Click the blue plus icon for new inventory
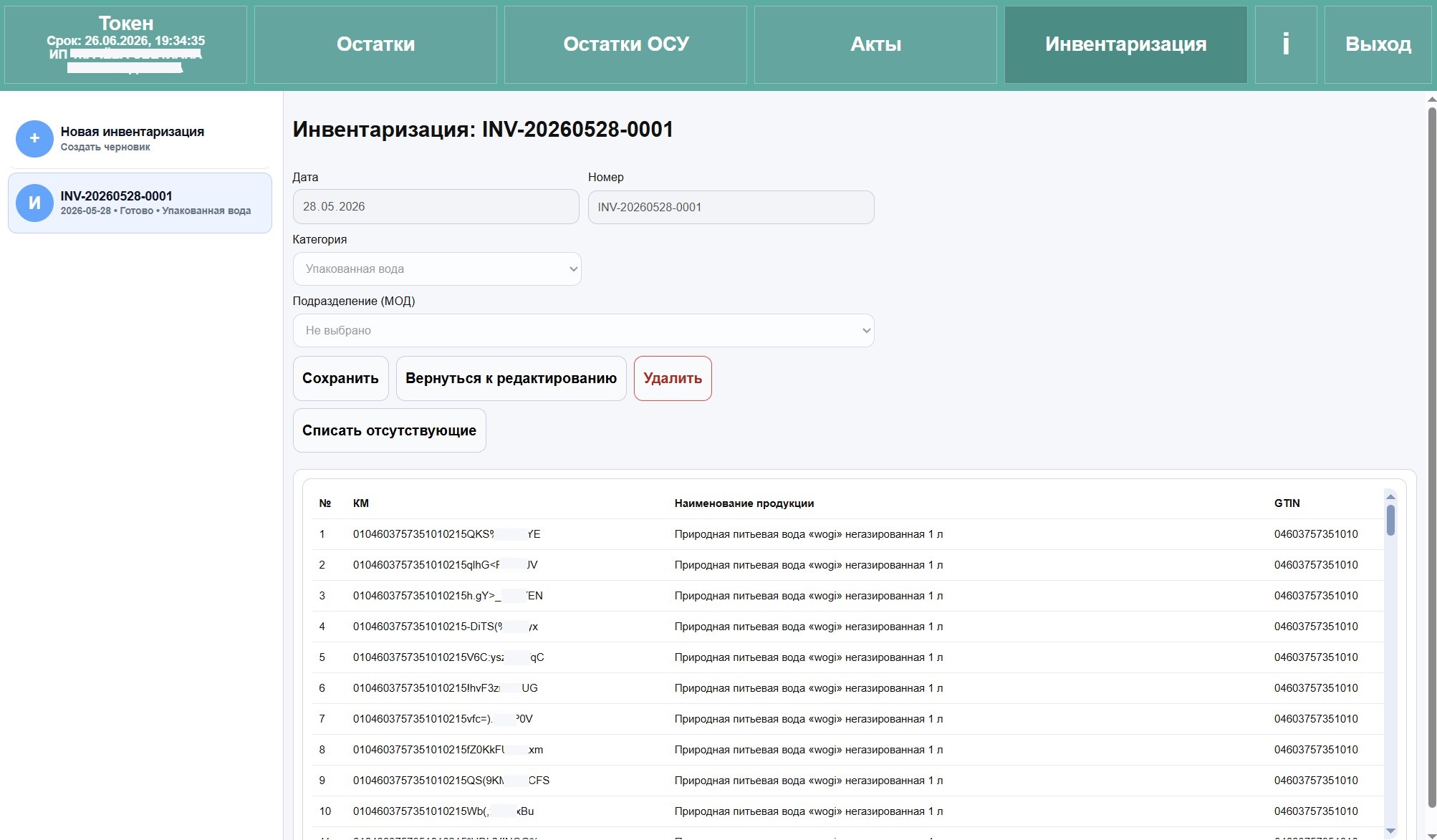The height and width of the screenshot is (840, 1437). (34, 138)
